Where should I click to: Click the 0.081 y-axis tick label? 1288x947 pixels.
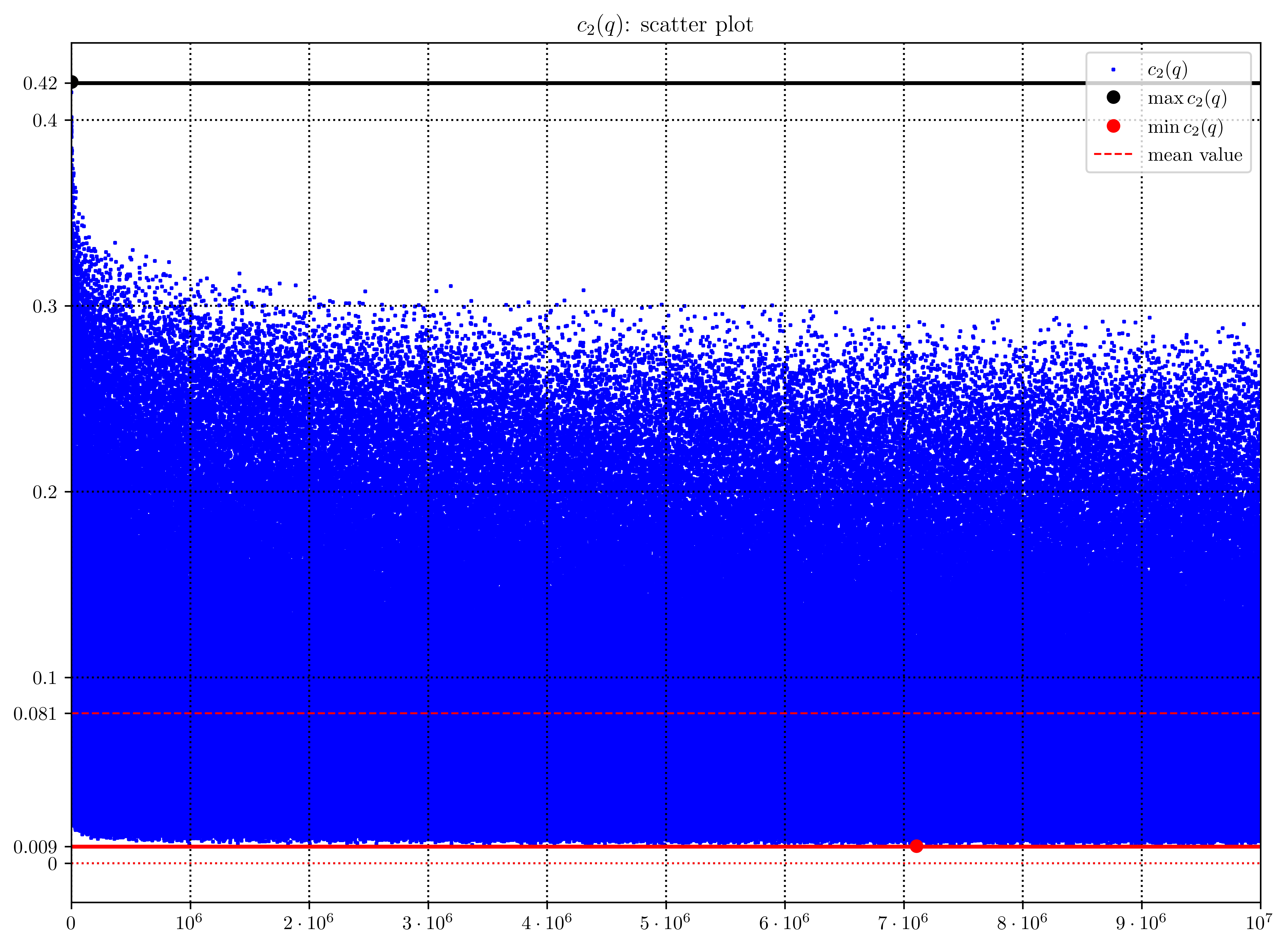point(35,714)
